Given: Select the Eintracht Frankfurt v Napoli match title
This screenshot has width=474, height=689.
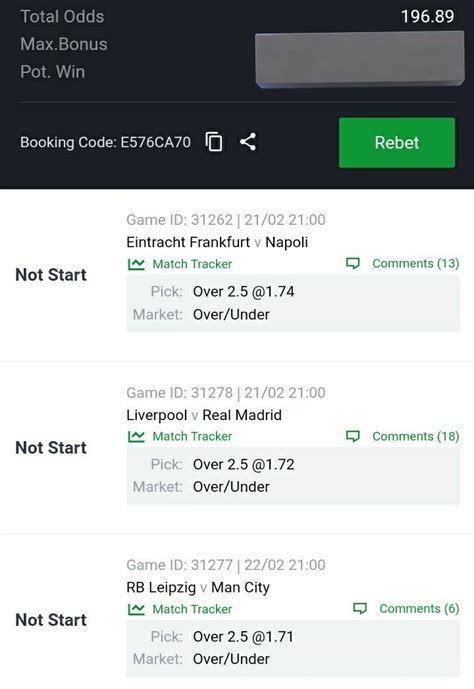Looking at the screenshot, I should coord(217,242).
